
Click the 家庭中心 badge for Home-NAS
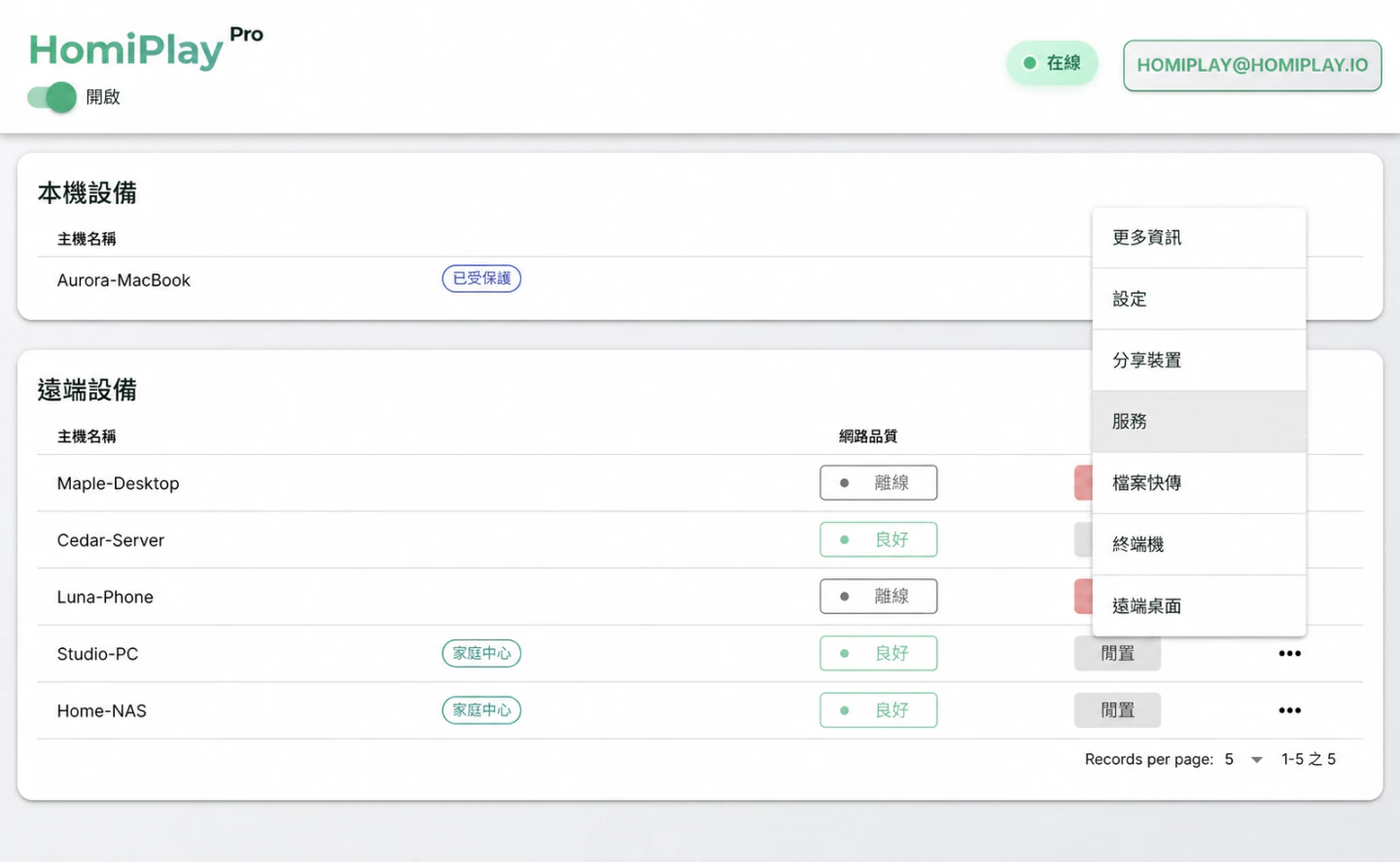[481, 710]
